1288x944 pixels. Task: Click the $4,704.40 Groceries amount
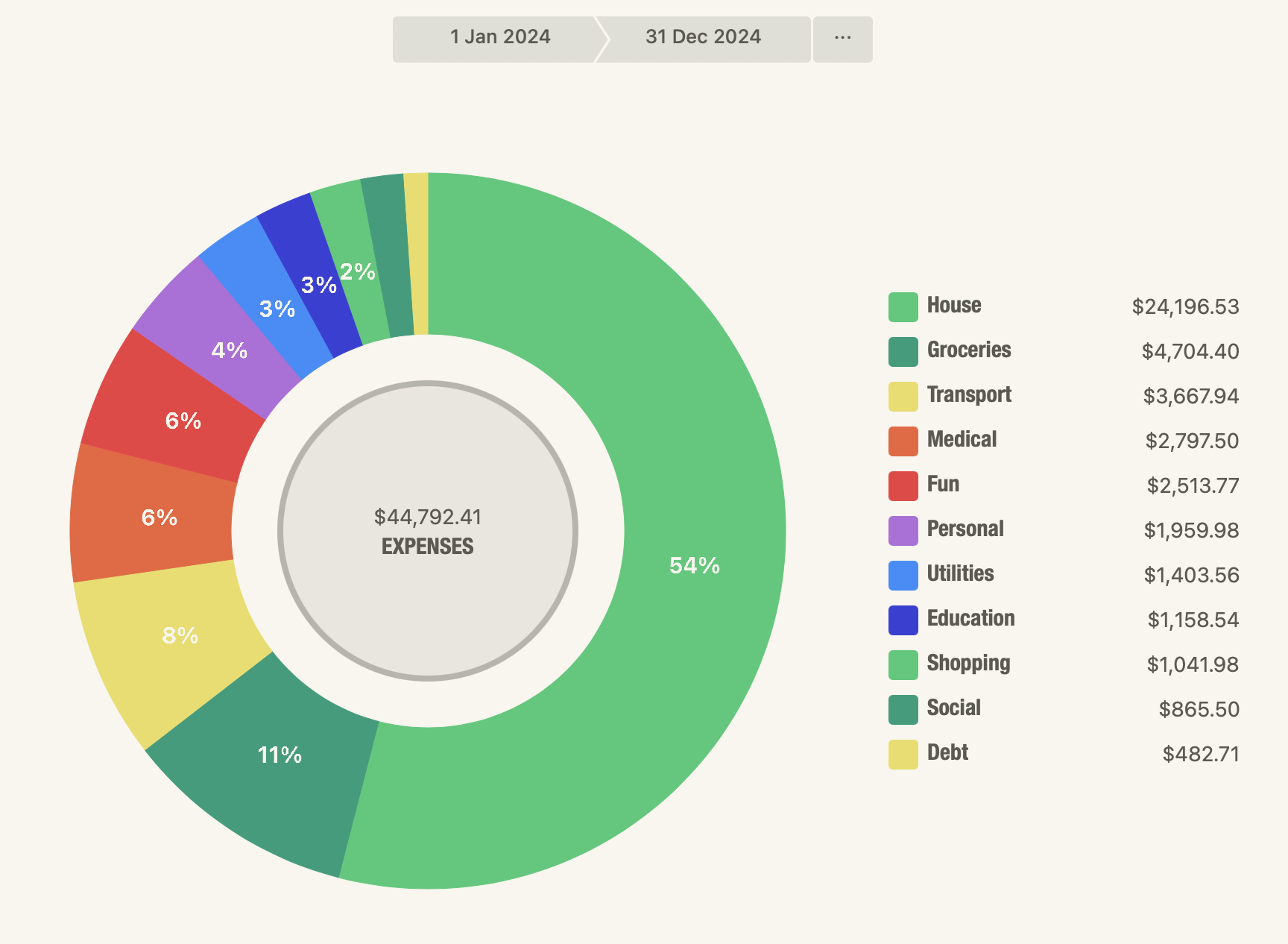[1190, 352]
